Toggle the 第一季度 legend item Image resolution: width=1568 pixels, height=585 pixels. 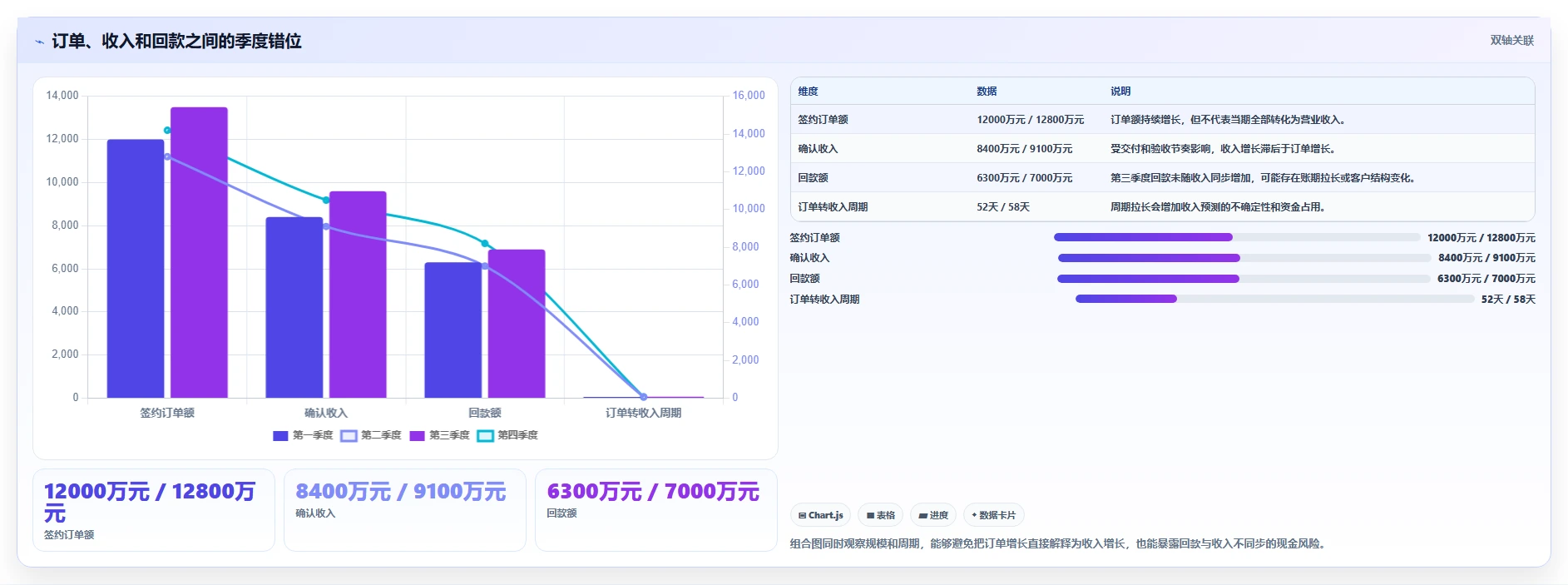[x=303, y=435]
